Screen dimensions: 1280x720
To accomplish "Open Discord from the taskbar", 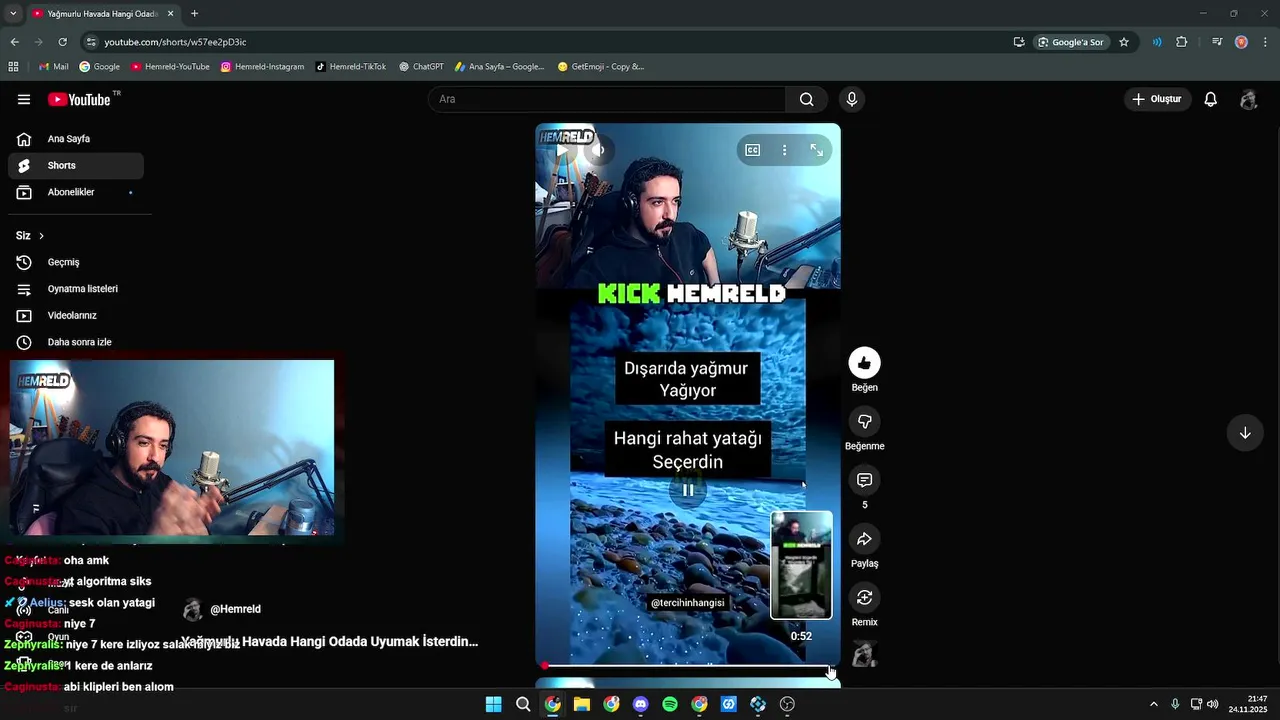I will 641,704.
